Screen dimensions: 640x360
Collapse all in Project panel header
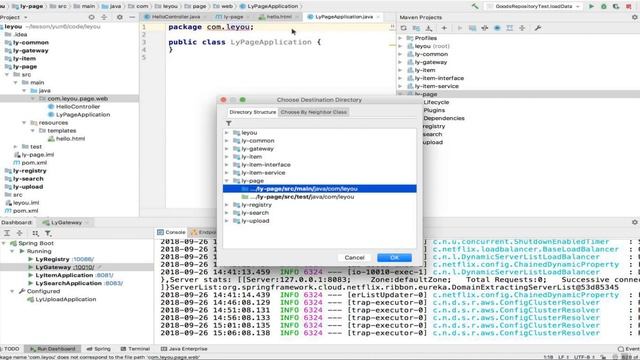point(104,17)
